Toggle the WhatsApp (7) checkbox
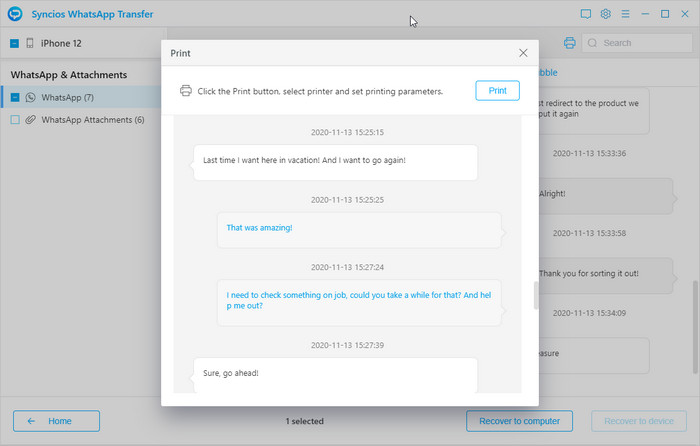This screenshot has height=446, width=700. tap(15, 97)
